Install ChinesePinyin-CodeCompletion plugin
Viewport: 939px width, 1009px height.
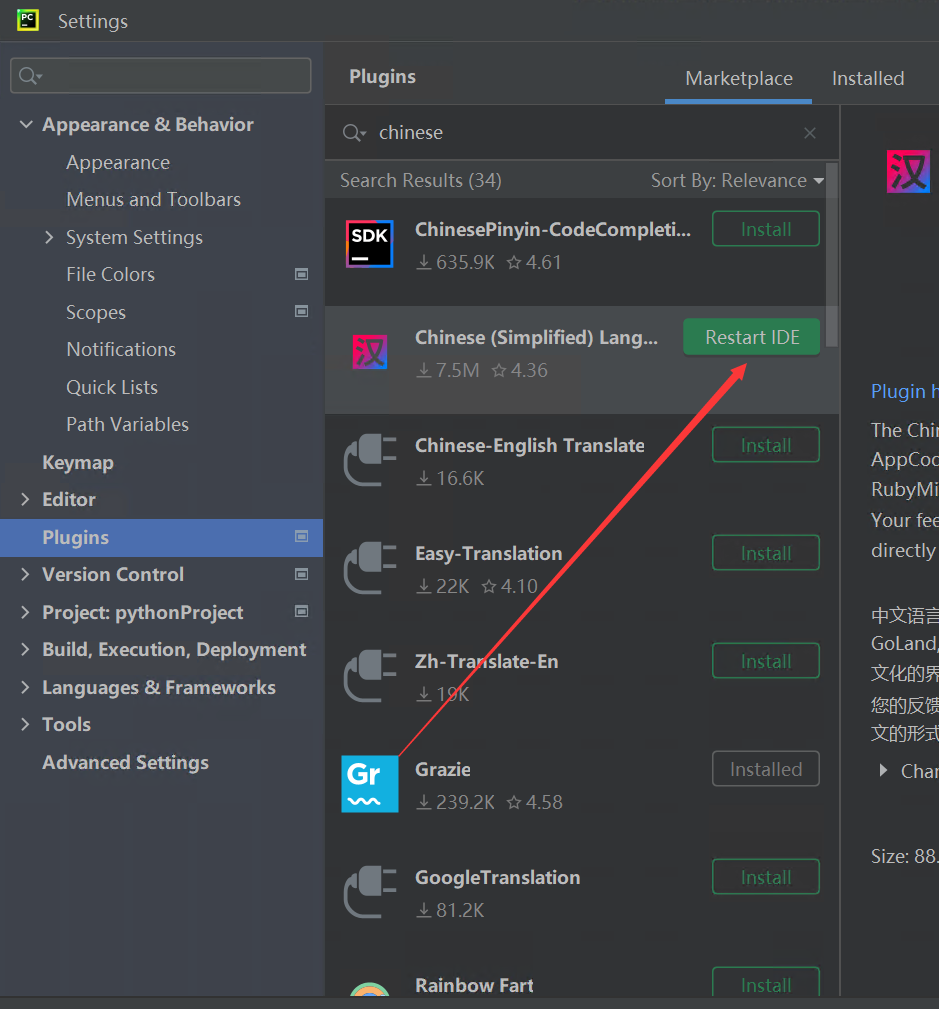(766, 228)
